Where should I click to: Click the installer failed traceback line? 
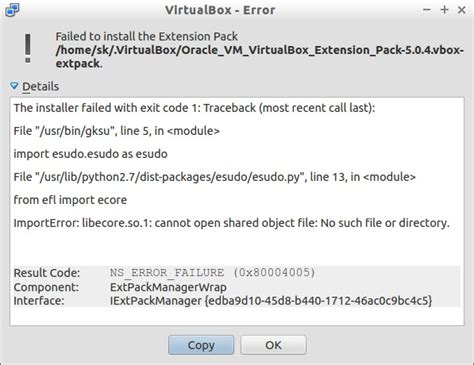(x=194, y=108)
